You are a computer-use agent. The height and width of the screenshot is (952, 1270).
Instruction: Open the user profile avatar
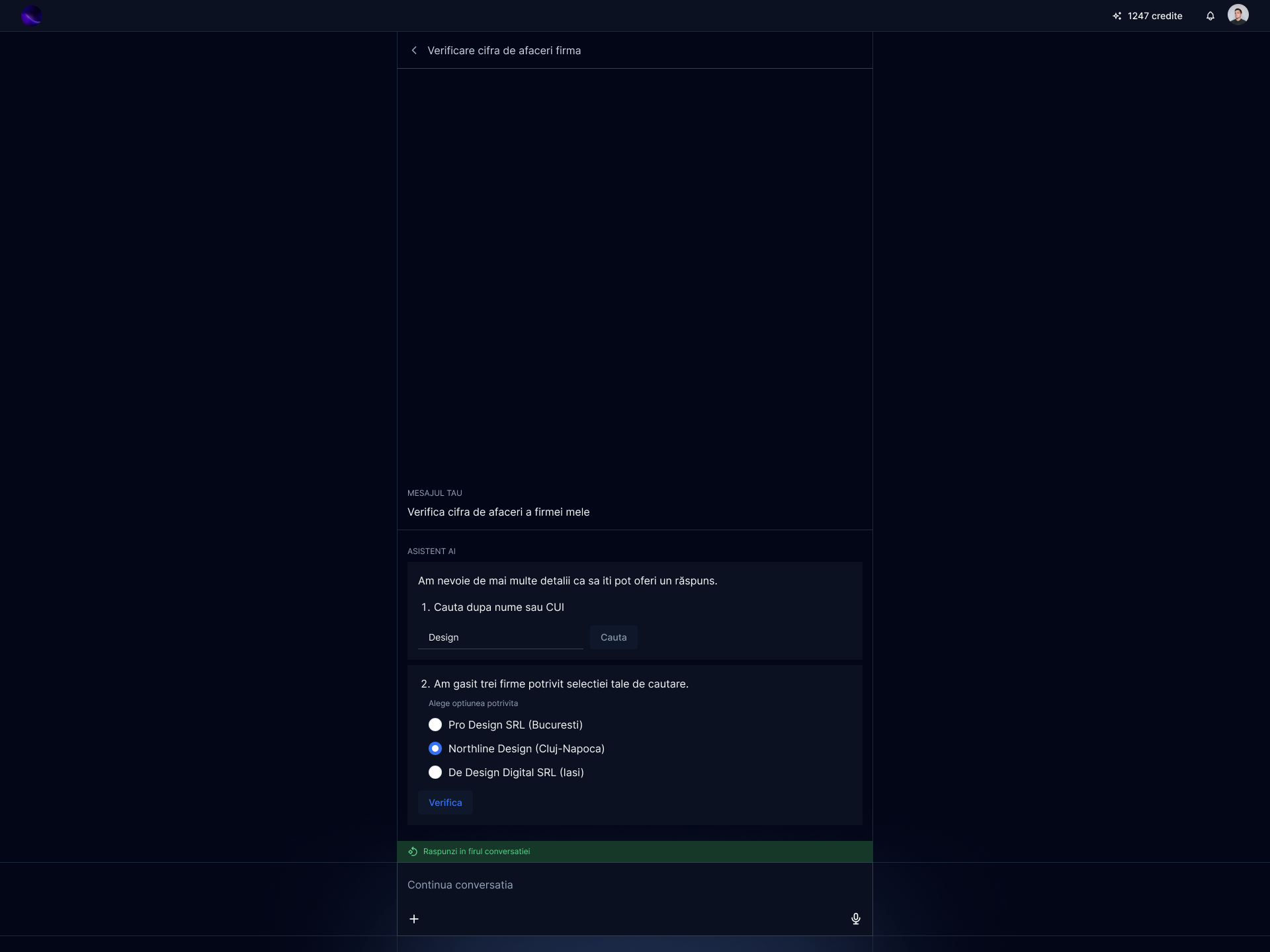1238,15
